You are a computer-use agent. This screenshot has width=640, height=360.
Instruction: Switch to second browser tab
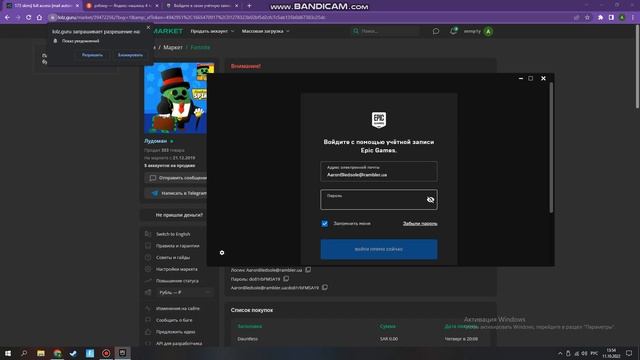pos(122,6)
